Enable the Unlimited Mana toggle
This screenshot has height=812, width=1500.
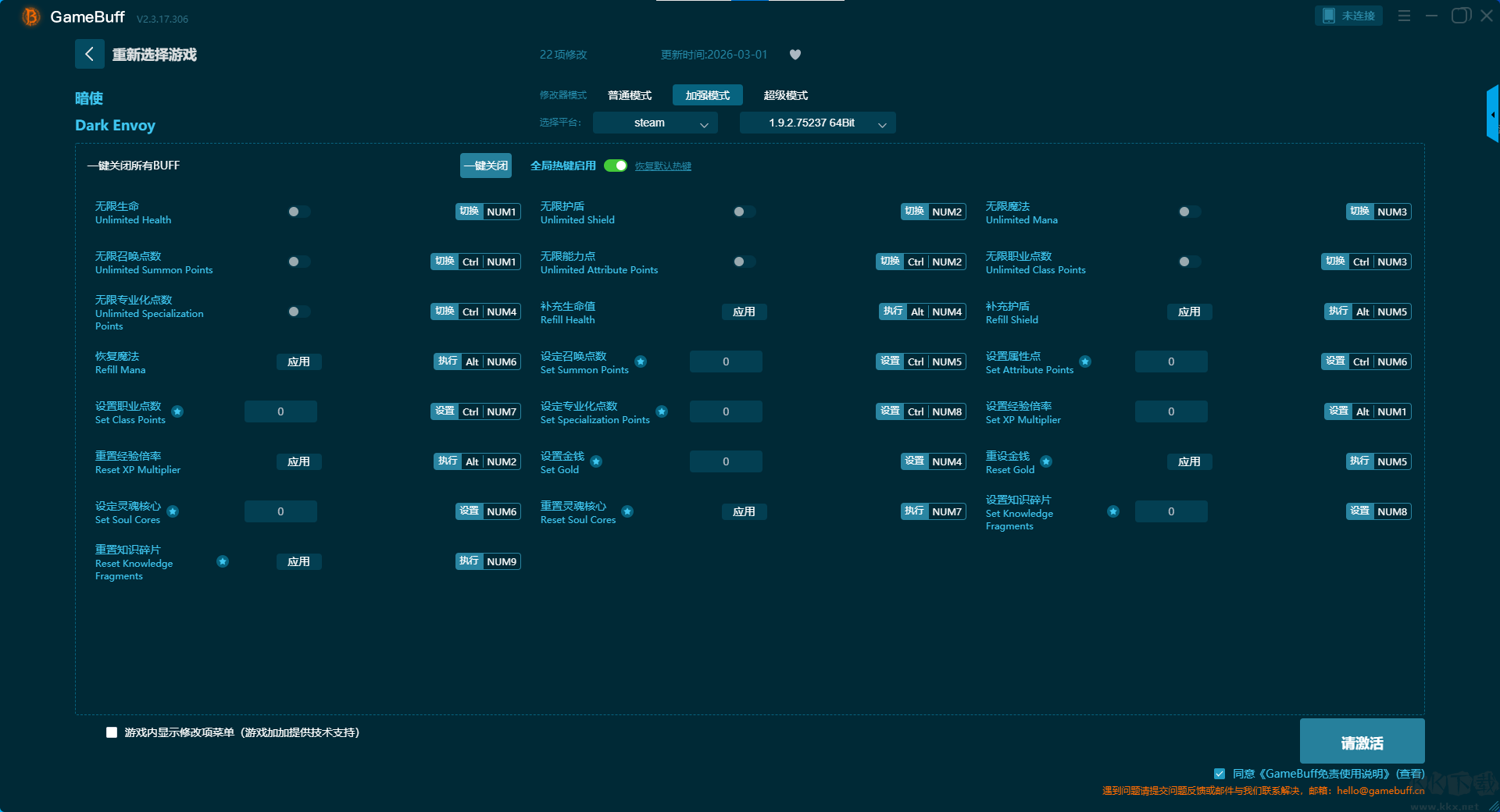[x=1189, y=212]
